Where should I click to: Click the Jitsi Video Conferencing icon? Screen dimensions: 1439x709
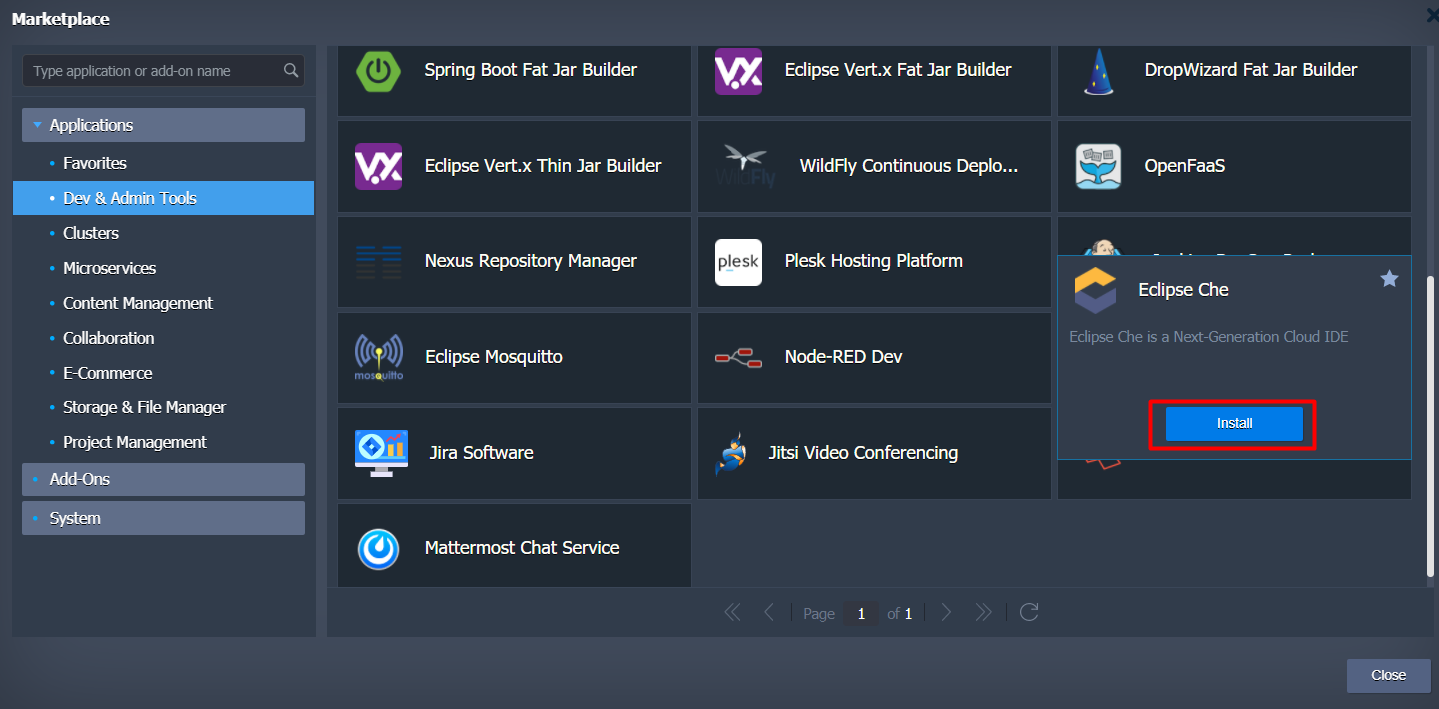tap(731, 453)
